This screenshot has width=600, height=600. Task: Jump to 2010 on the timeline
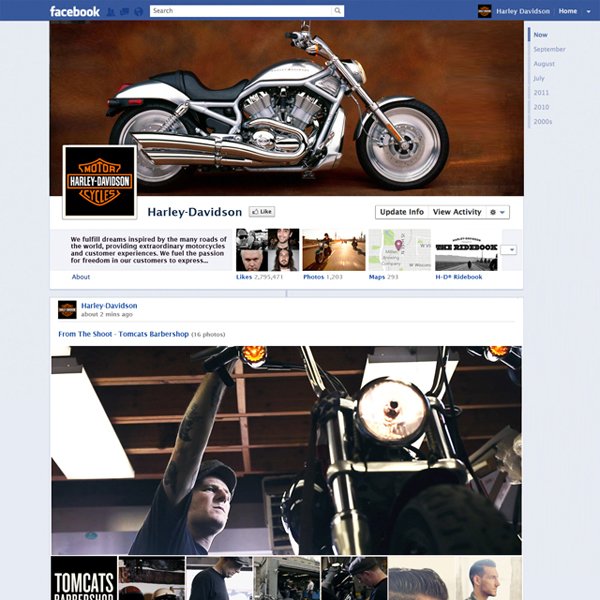click(x=541, y=107)
